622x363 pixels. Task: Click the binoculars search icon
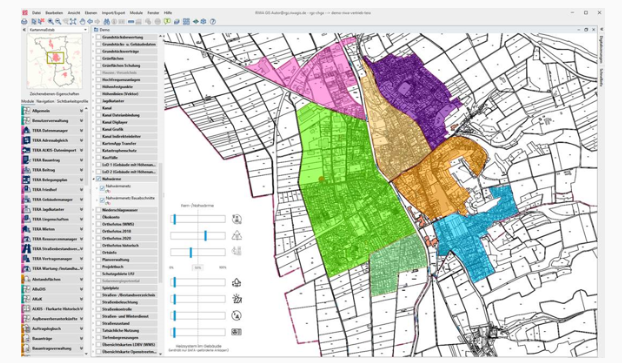106,22
